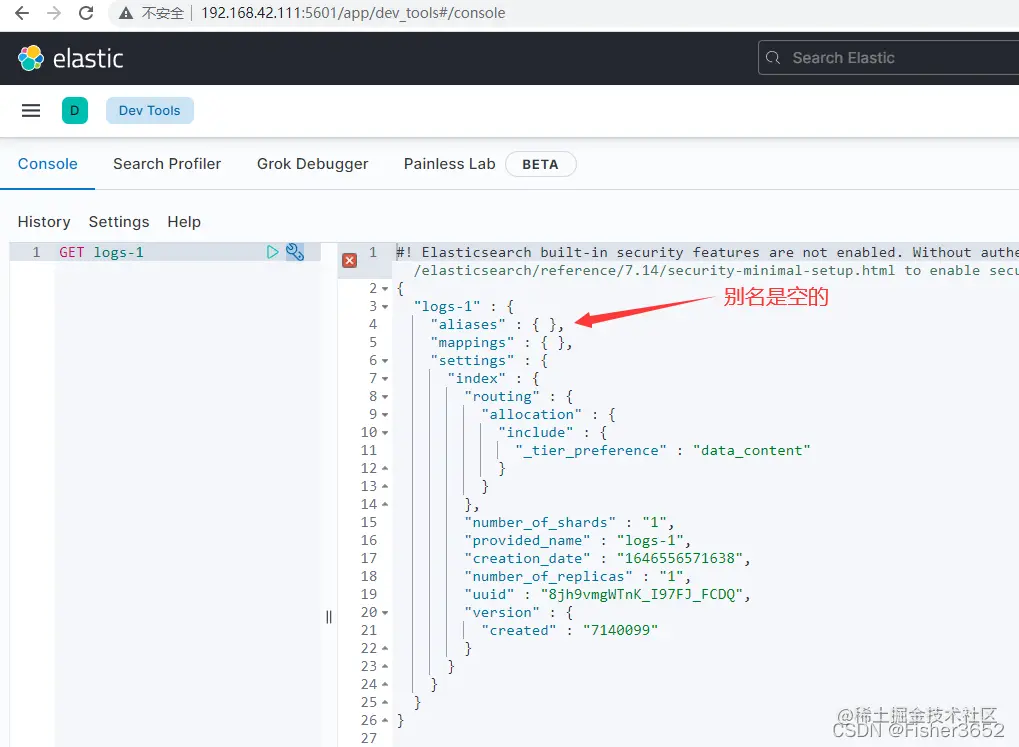The width and height of the screenshot is (1019, 747).
Task: Click the "aliases" key in output
Action: (x=468, y=324)
